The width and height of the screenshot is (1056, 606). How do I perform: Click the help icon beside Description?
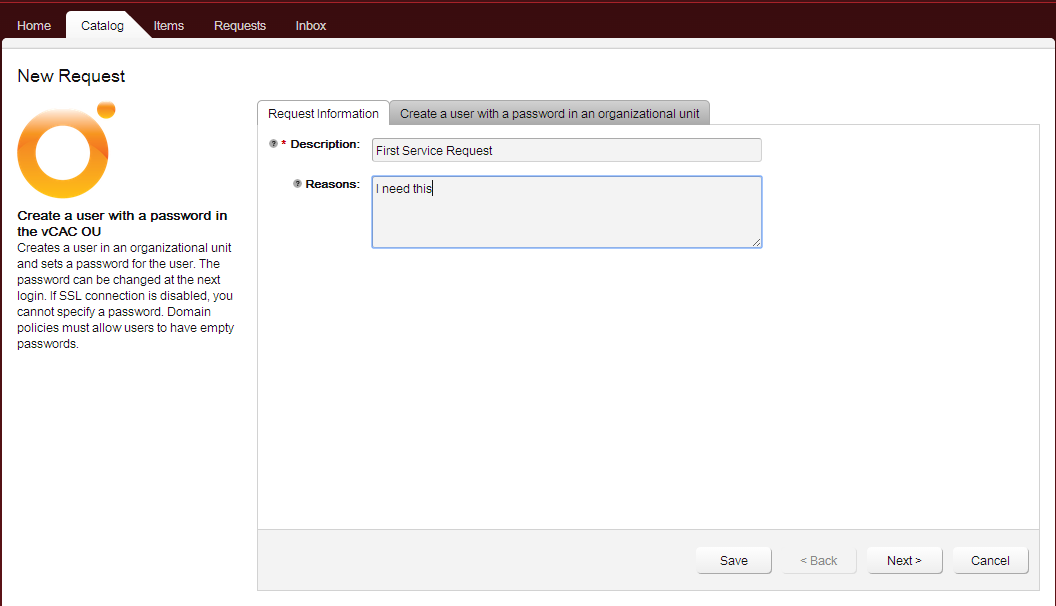tap(274, 144)
